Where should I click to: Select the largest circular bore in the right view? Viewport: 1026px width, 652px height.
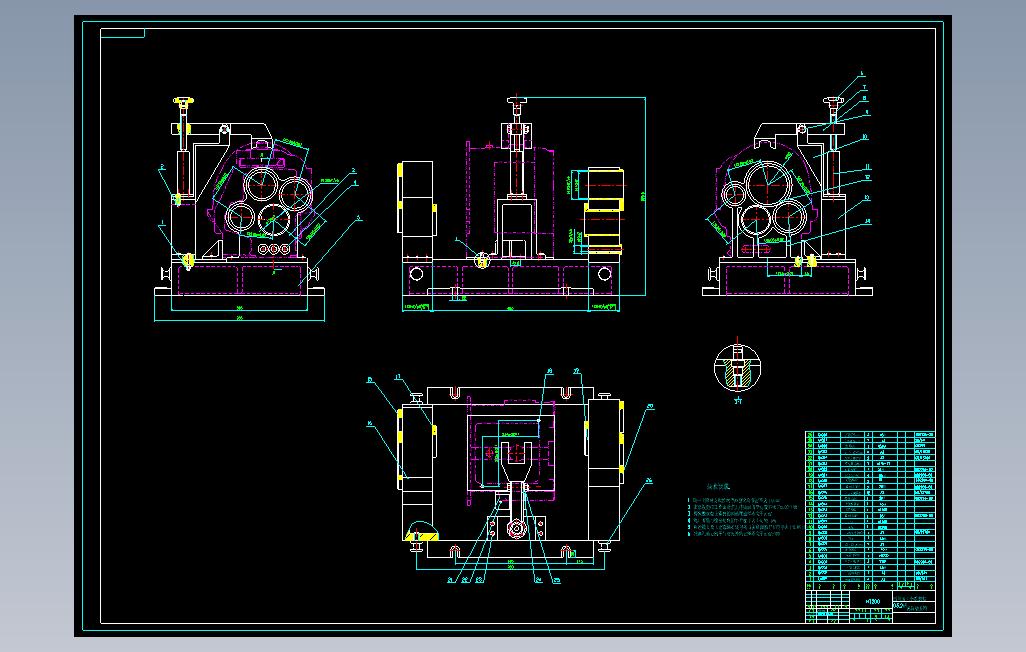pos(766,184)
